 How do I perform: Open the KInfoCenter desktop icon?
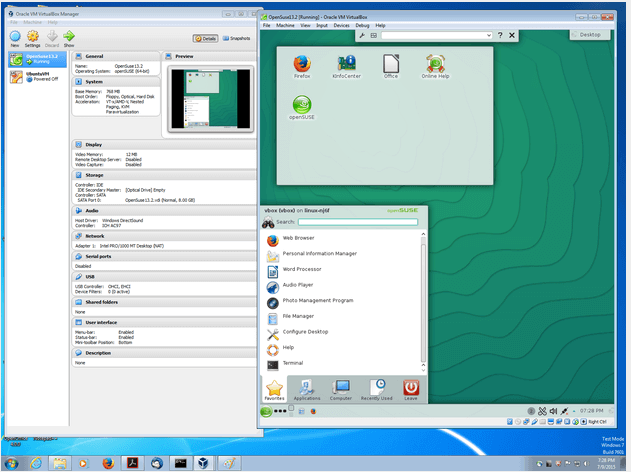346,66
